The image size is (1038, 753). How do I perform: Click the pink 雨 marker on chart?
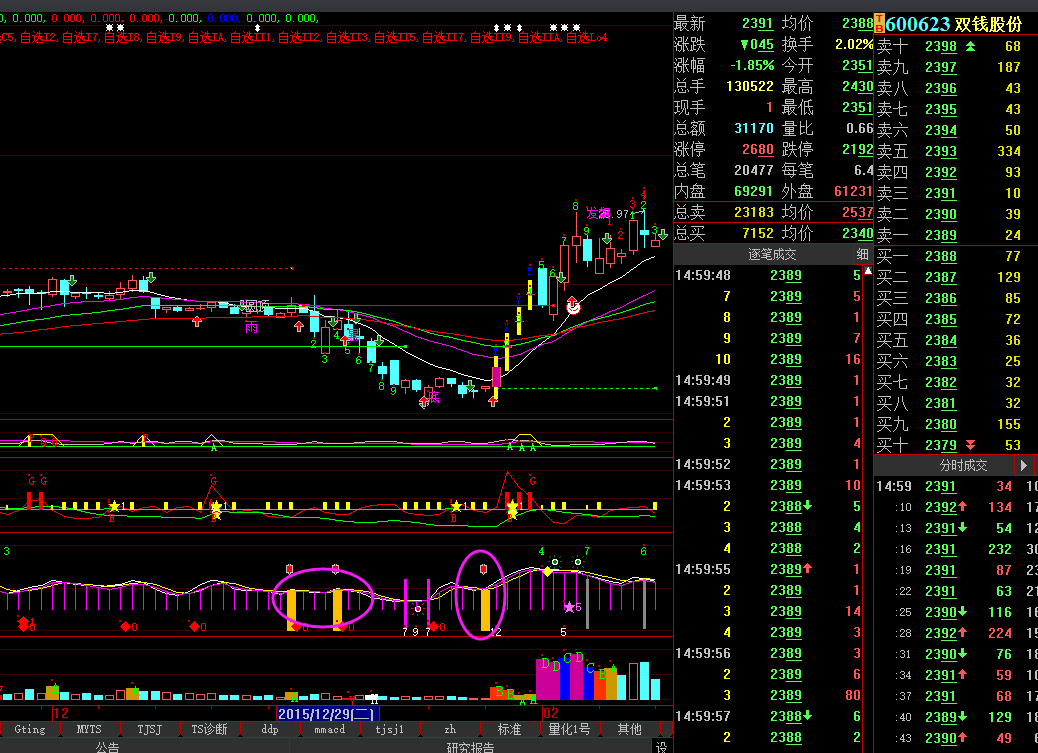point(252,327)
